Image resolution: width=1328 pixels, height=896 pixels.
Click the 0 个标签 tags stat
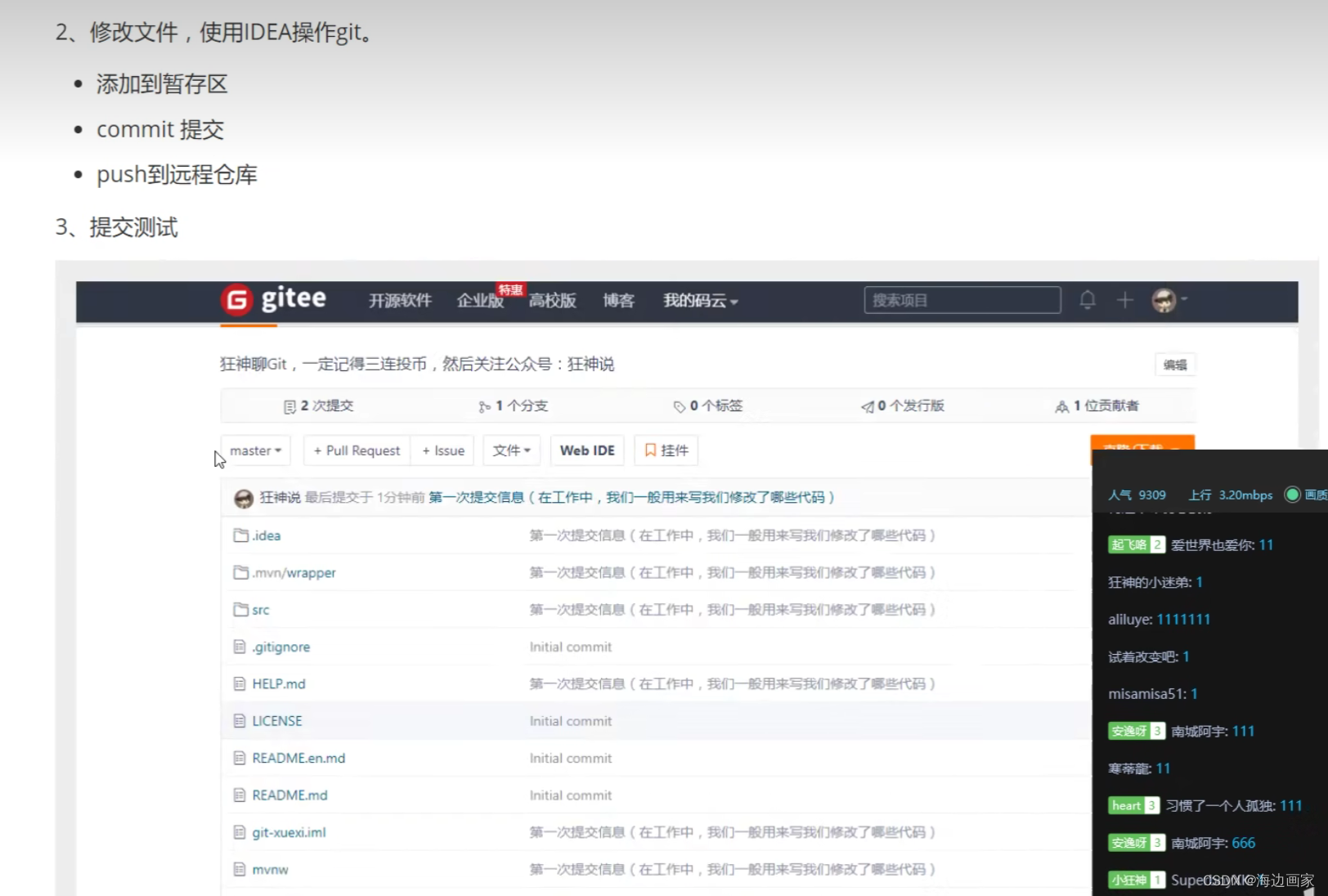tap(708, 405)
